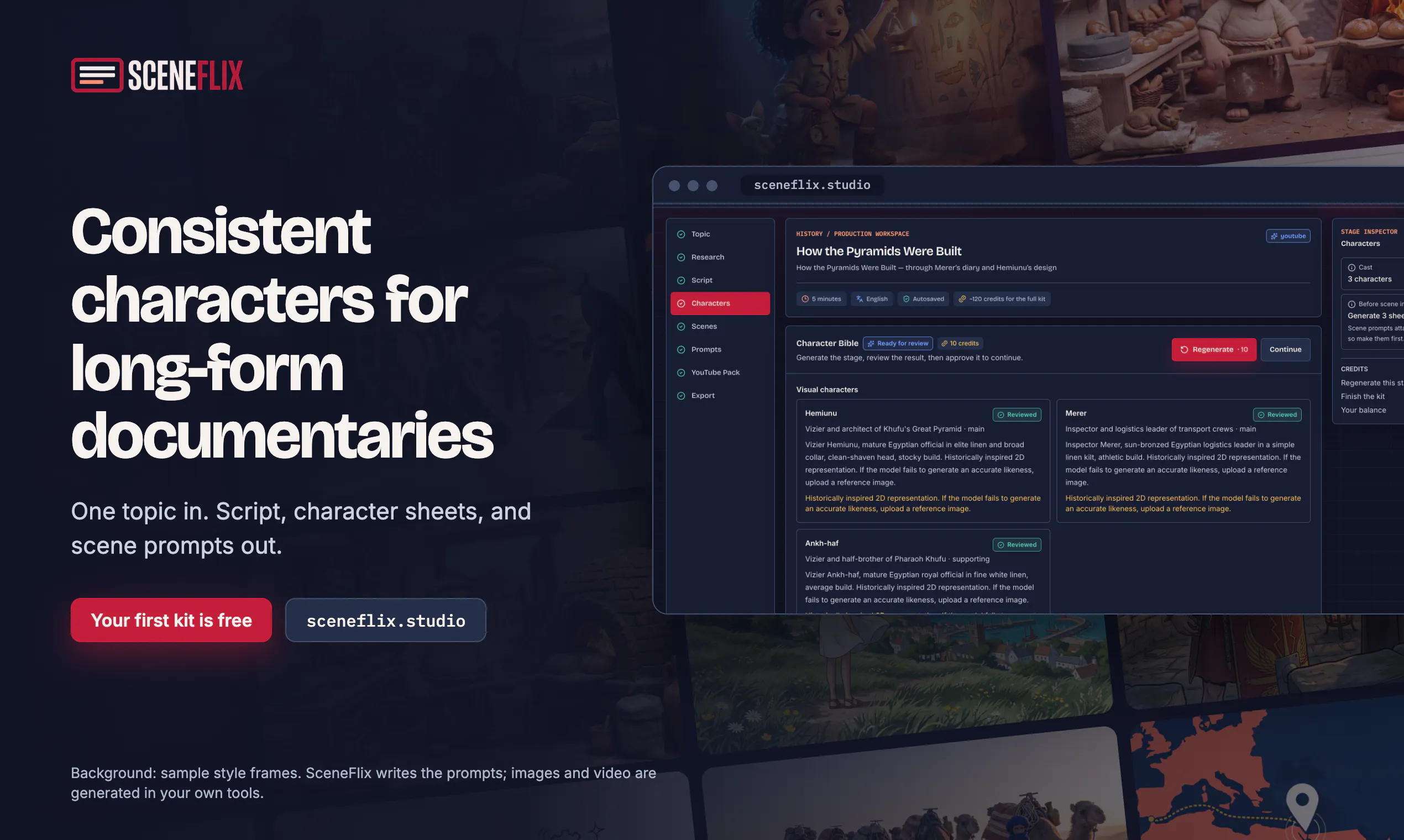The image size is (1404, 840).
Task: Select the Export stage
Action: pyautogui.click(x=720, y=396)
